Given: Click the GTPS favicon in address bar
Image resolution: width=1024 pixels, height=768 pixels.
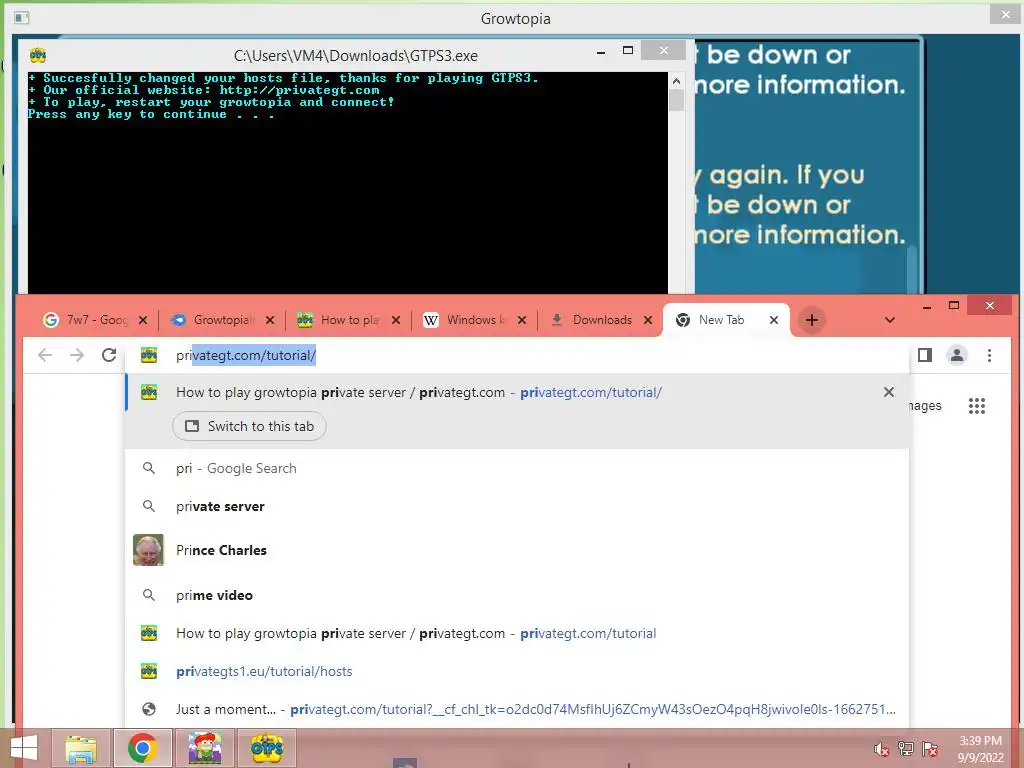Looking at the screenshot, I should pos(149,355).
